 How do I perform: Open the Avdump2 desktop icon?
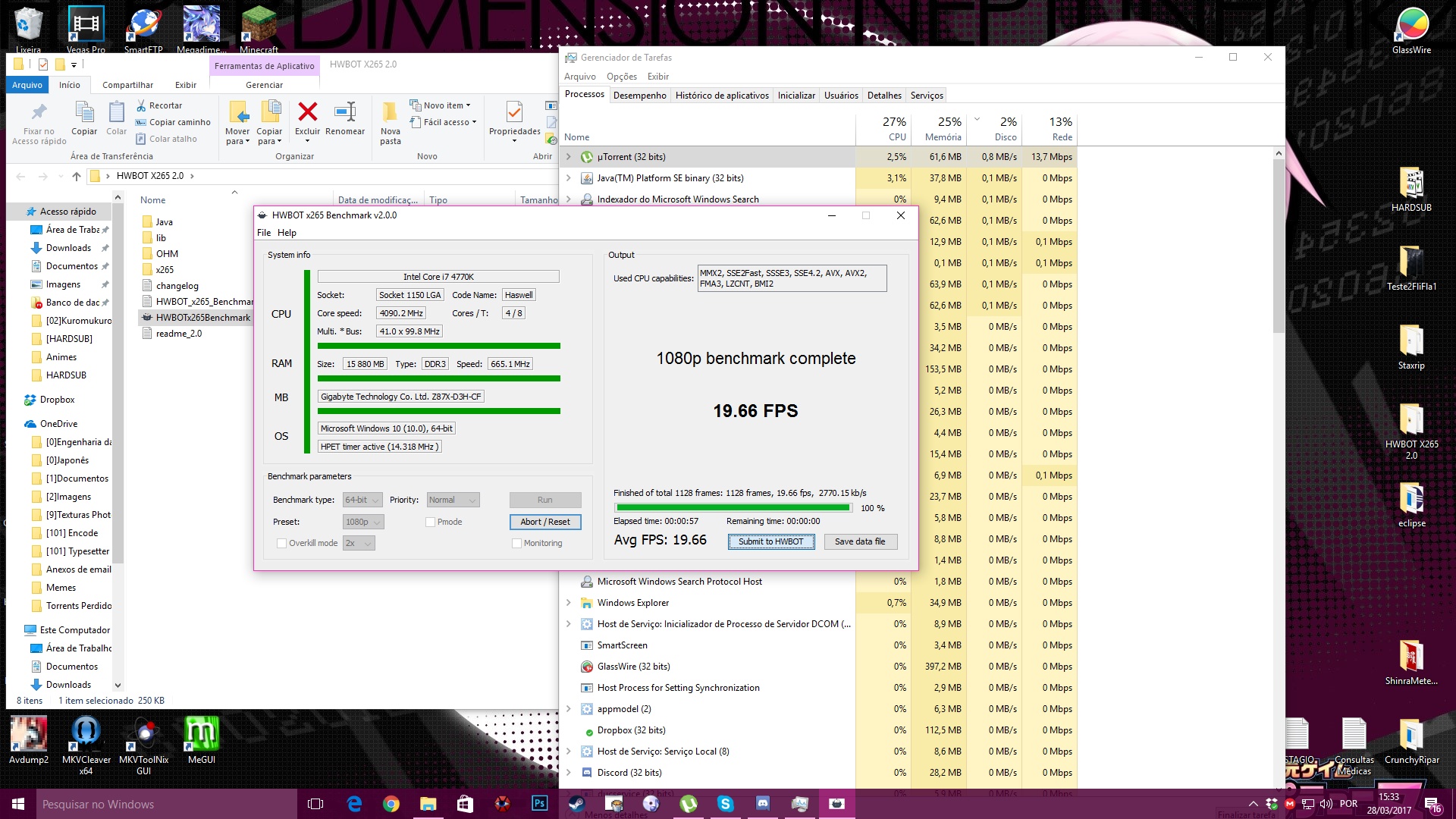(29, 740)
